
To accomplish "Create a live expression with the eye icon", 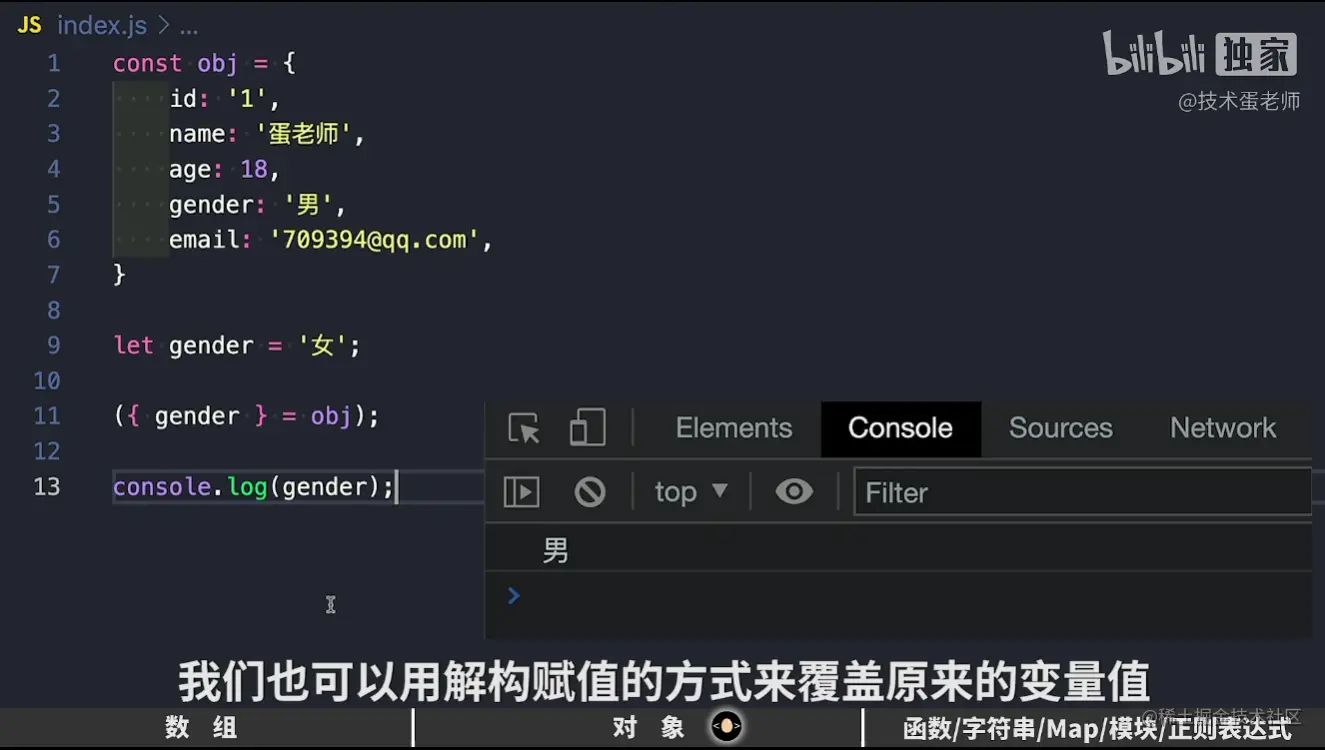I will tap(793, 491).
